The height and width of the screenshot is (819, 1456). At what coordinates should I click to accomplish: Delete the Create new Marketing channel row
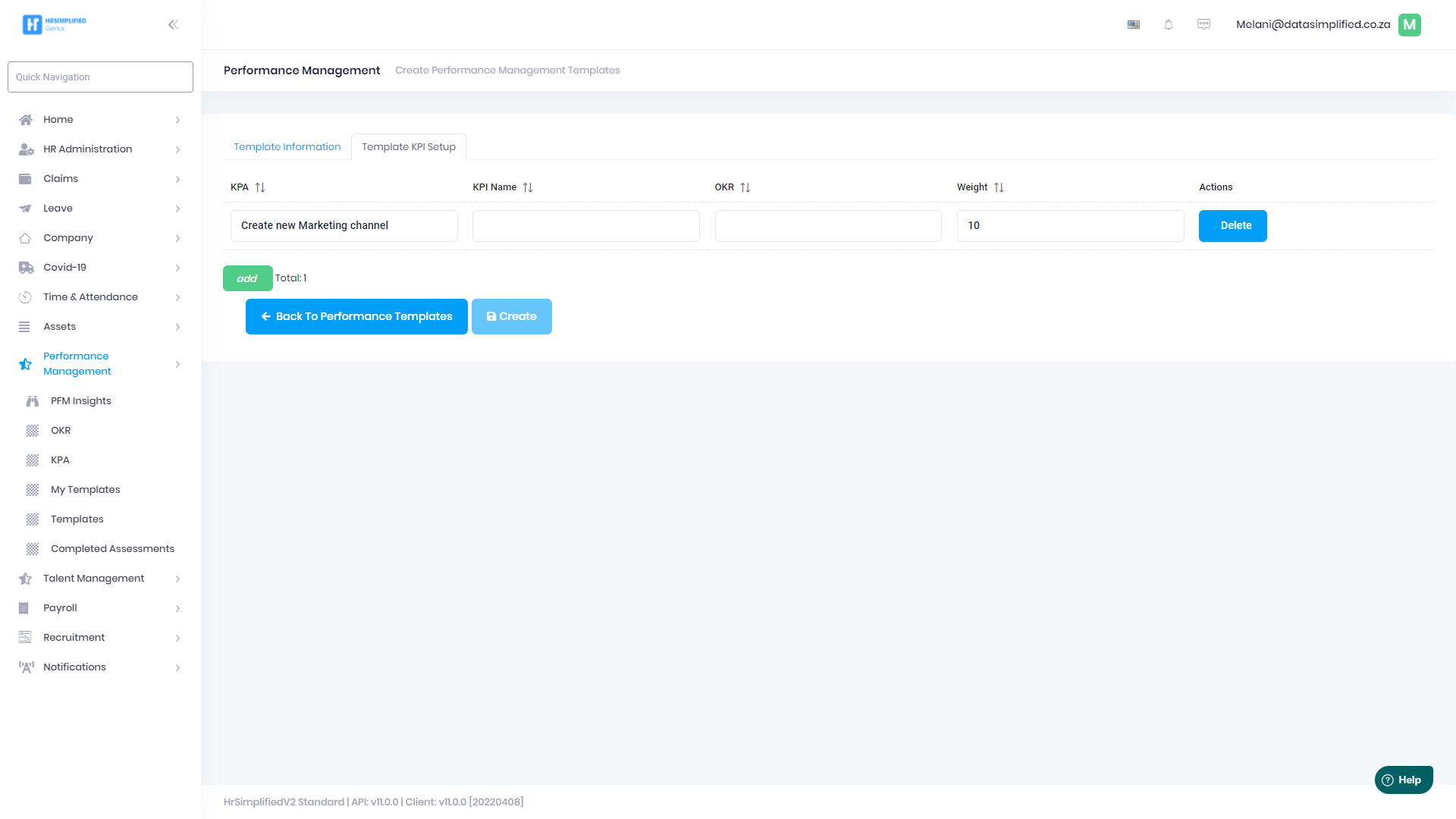tap(1232, 226)
